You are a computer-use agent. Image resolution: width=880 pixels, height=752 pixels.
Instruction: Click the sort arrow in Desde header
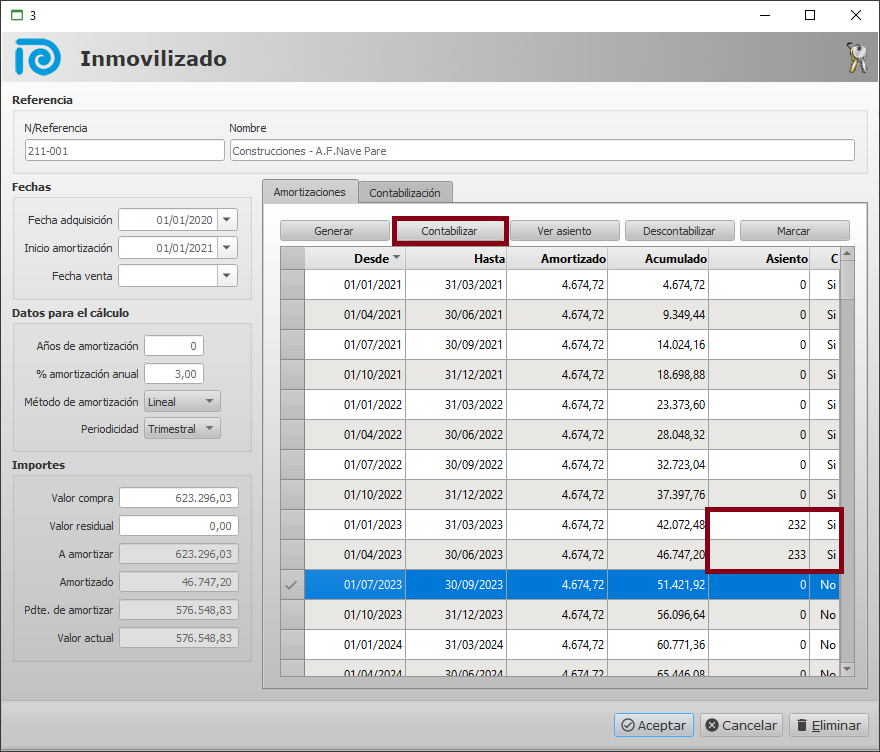[x=397, y=258]
